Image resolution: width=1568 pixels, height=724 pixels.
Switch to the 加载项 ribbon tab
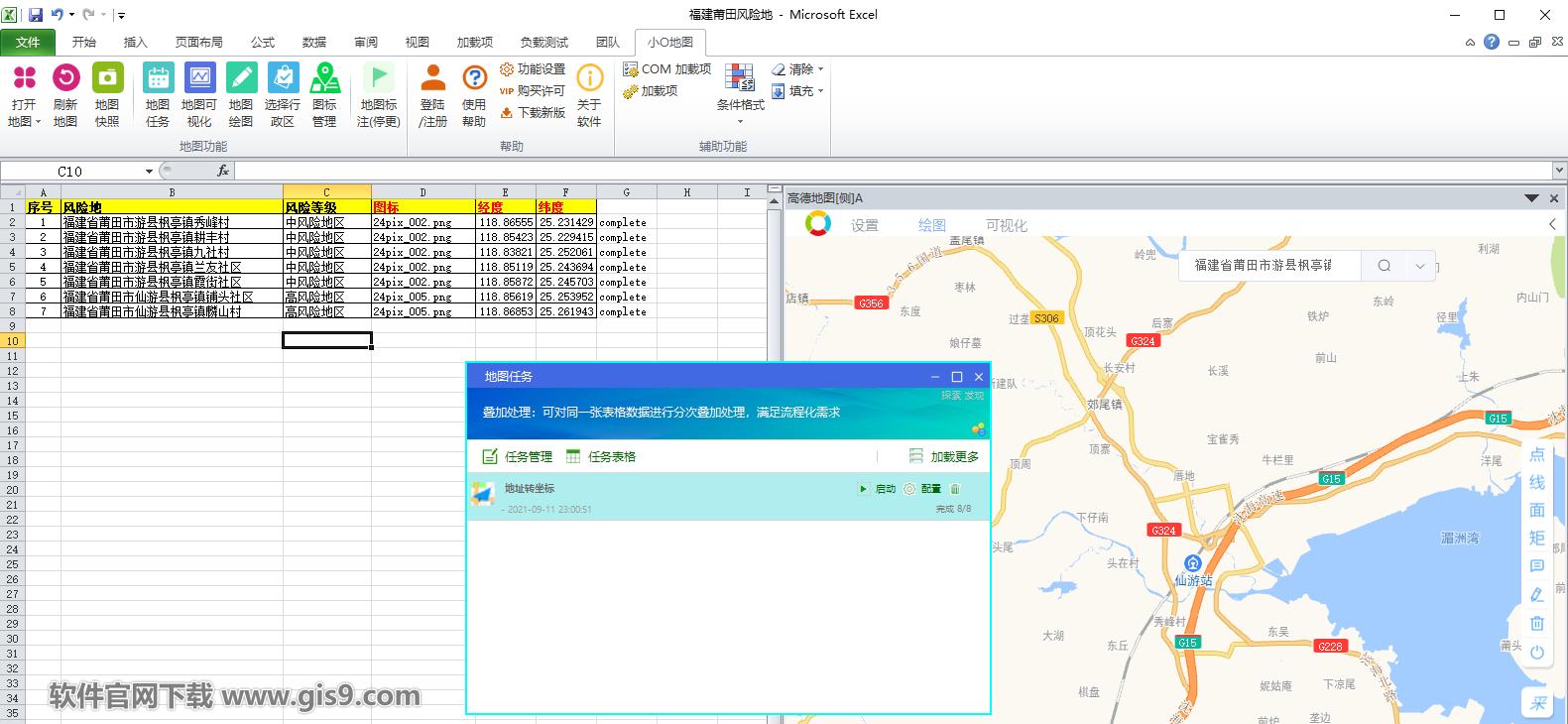[x=474, y=43]
